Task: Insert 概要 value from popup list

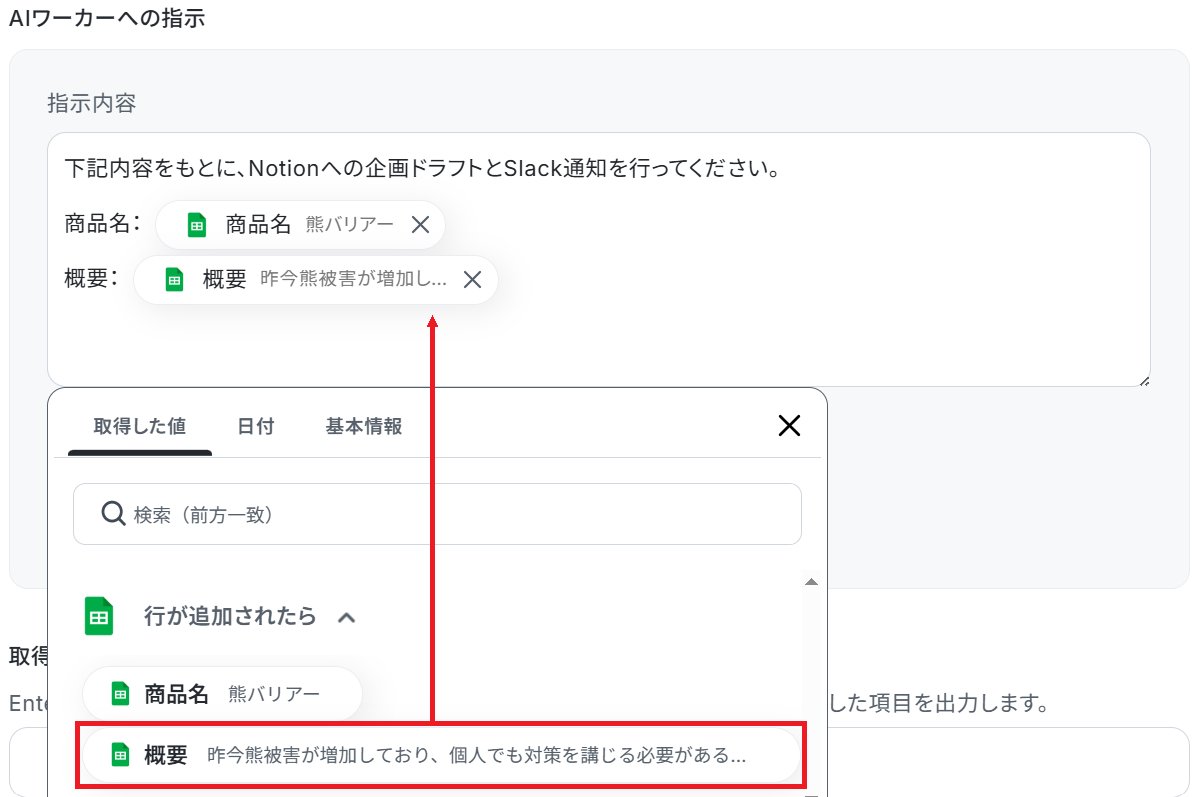Action: [x=440, y=755]
